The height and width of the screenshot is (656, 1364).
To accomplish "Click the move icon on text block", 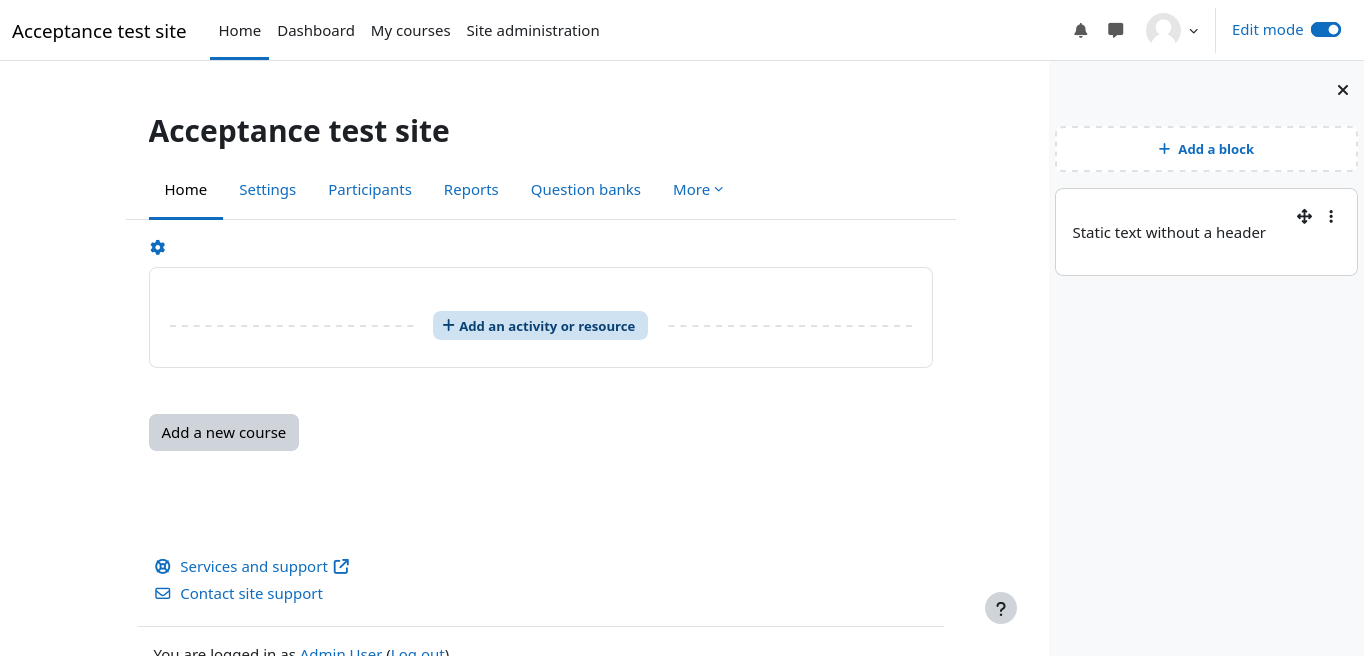I will coord(1304,216).
